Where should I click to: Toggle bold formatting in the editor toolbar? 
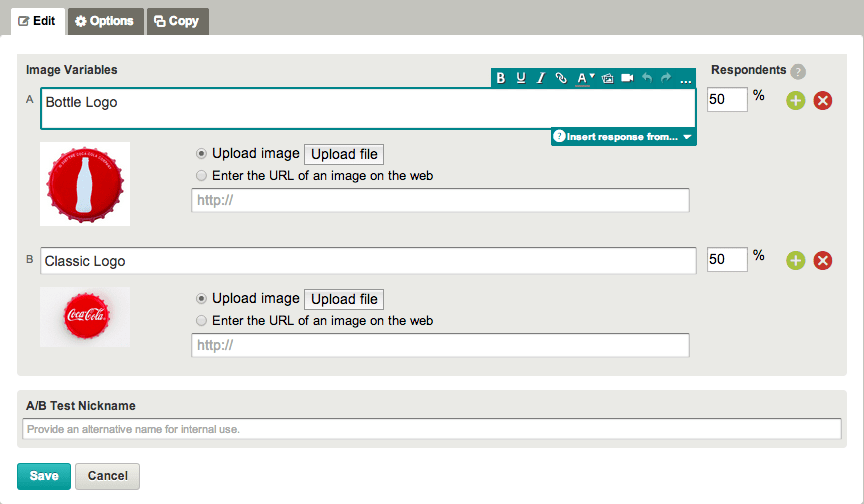pyautogui.click(x=501, y=78)
